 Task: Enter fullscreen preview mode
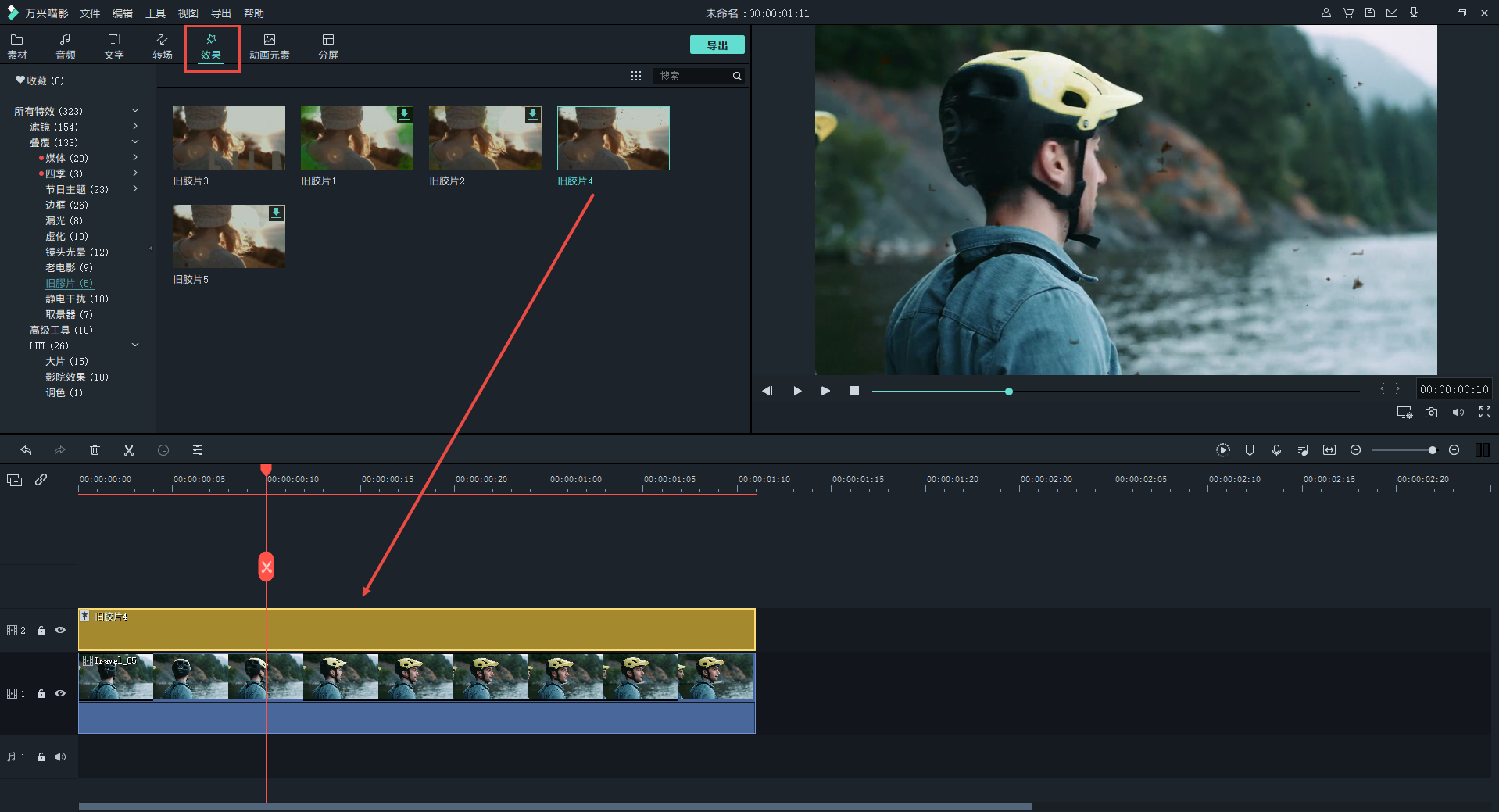[x=1484, y=413]
